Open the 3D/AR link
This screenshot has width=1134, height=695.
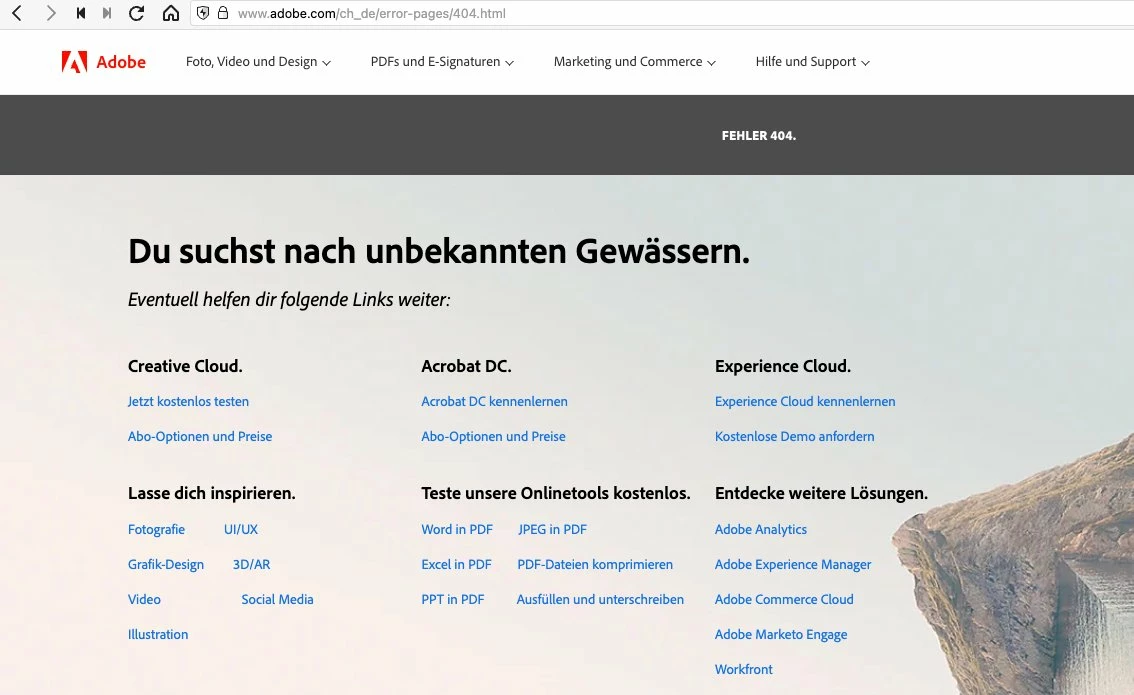(x=251, y=564)
